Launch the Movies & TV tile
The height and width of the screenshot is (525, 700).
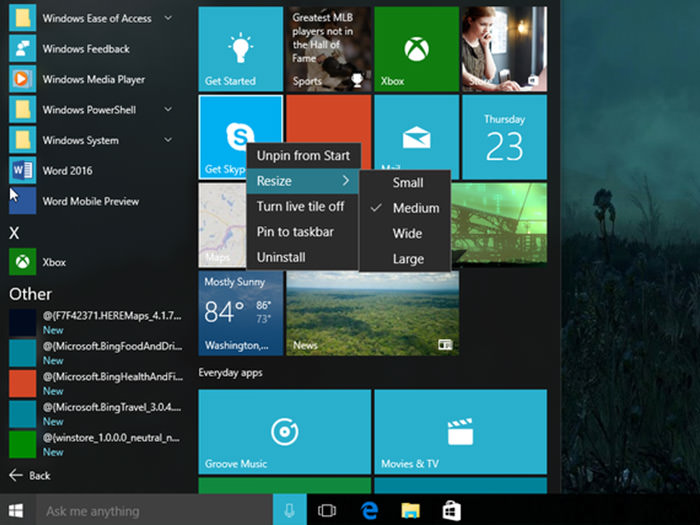459,432
